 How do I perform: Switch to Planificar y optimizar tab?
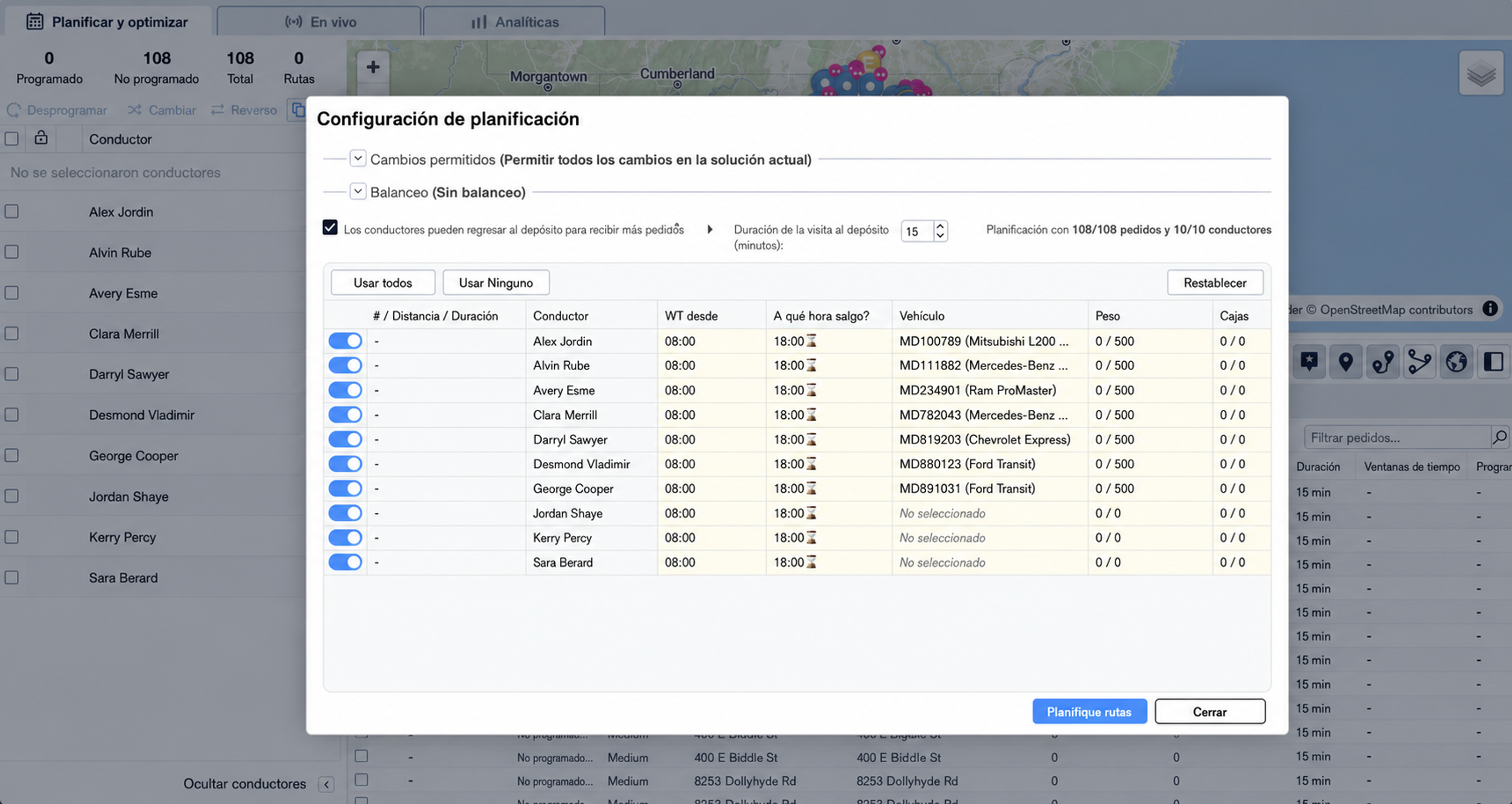[107, 22]
